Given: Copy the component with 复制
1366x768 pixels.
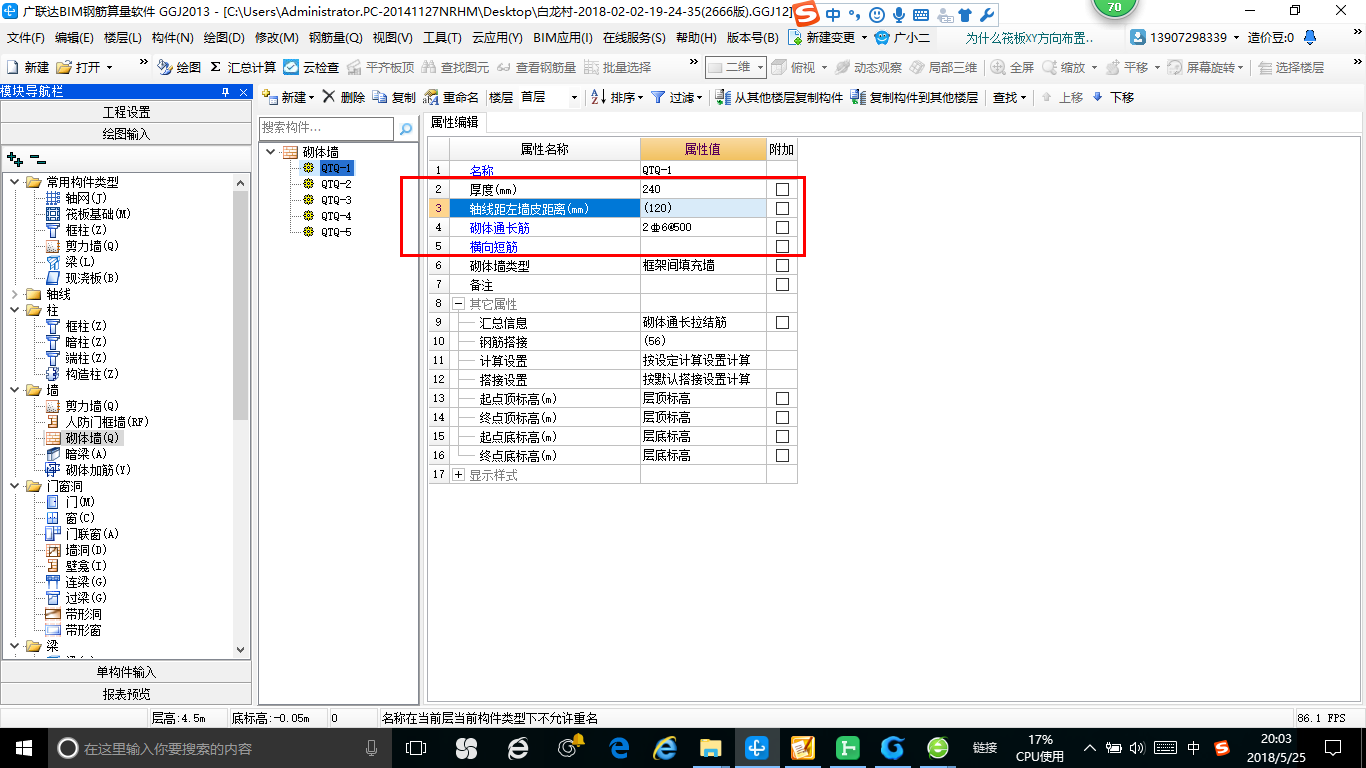Looking at the screenshot, I should [393, 97].
